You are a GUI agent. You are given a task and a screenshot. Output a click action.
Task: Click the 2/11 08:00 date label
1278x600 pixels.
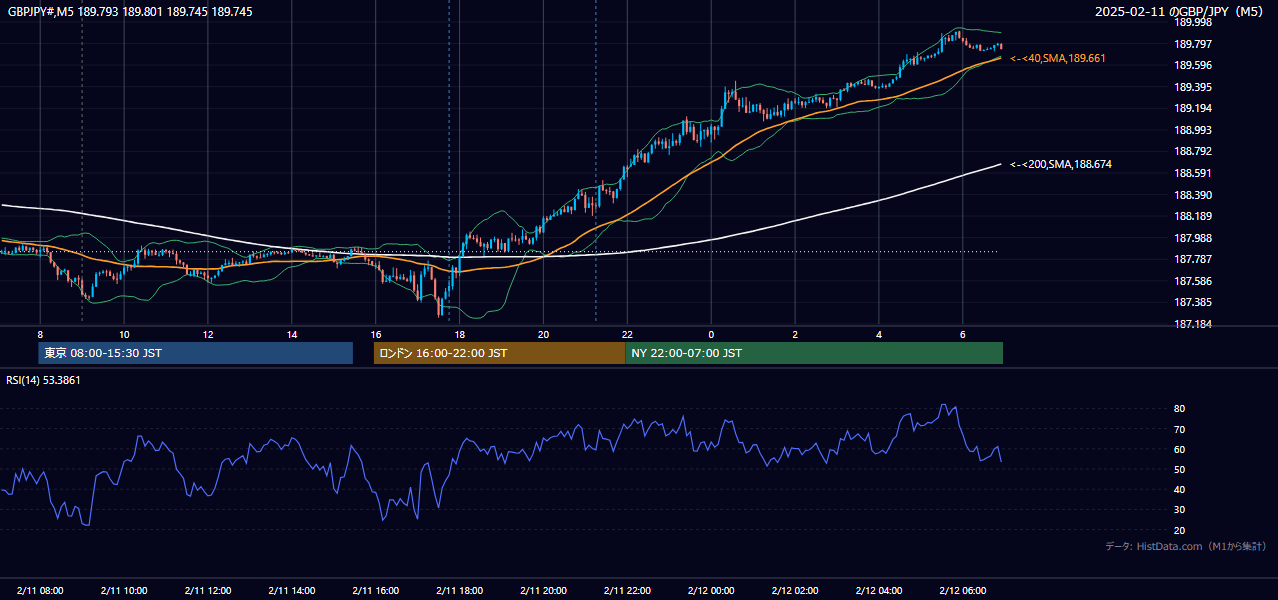40,590
